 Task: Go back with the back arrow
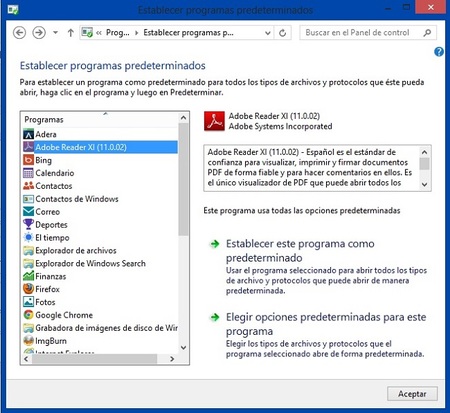[x=19, y=33]
